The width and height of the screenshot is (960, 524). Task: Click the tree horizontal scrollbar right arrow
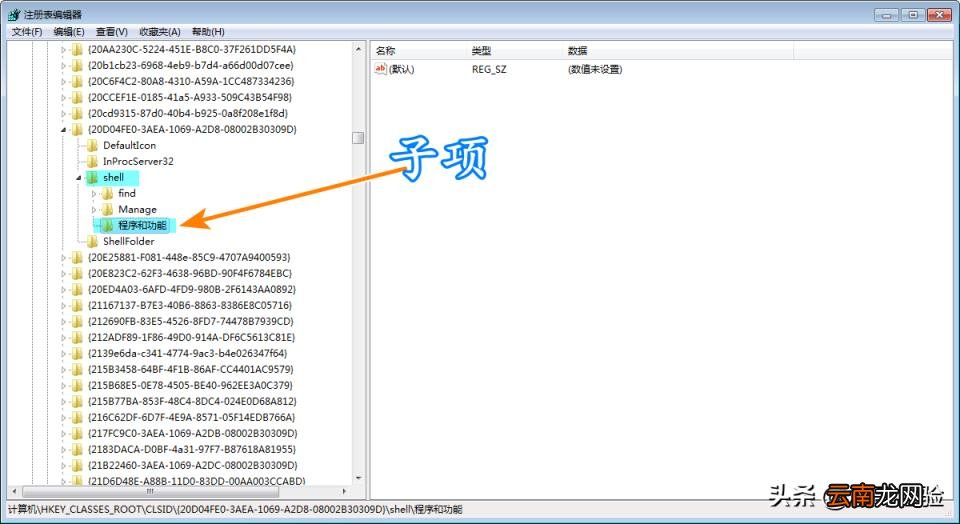345,492
